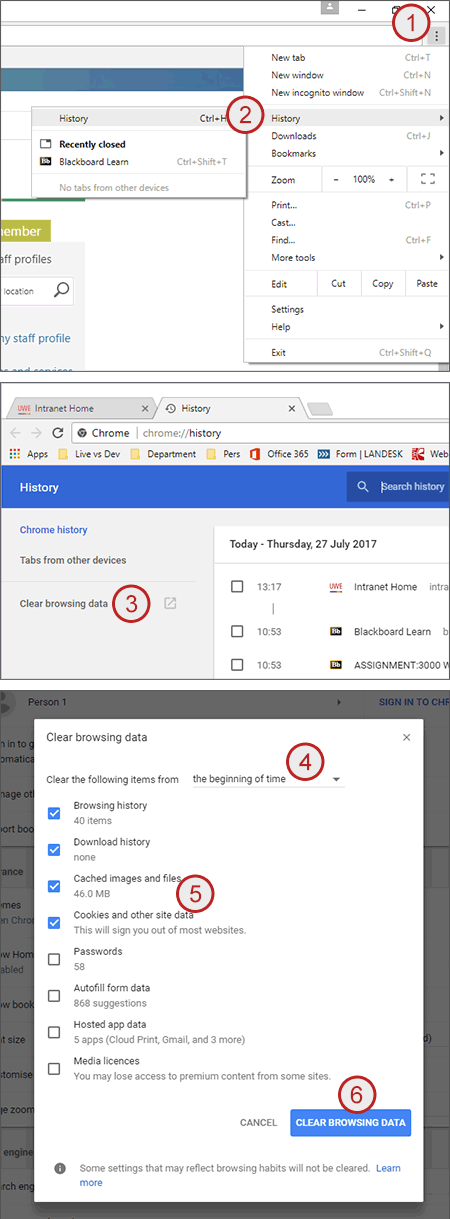Check the Passwords checkbox
The height and width of the screenshot is (1219, 450).
click(54, 959)
